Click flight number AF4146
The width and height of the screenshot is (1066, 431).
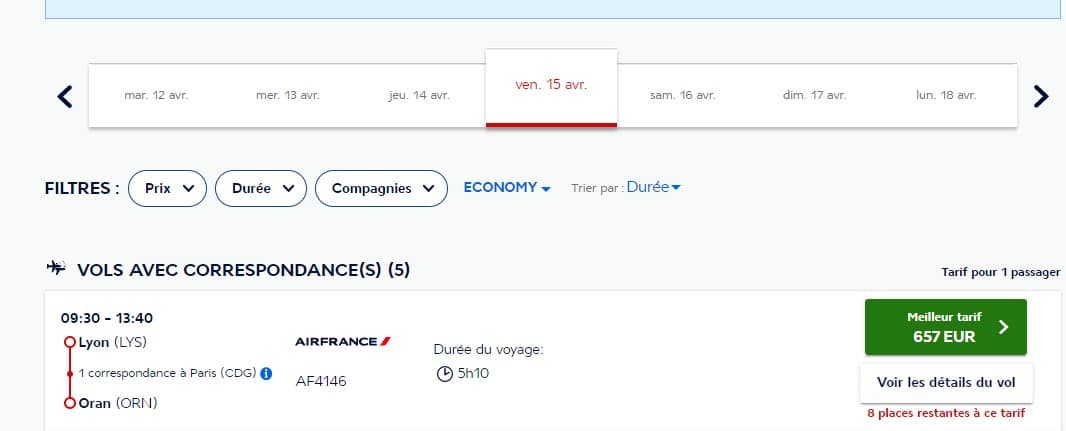321,381
